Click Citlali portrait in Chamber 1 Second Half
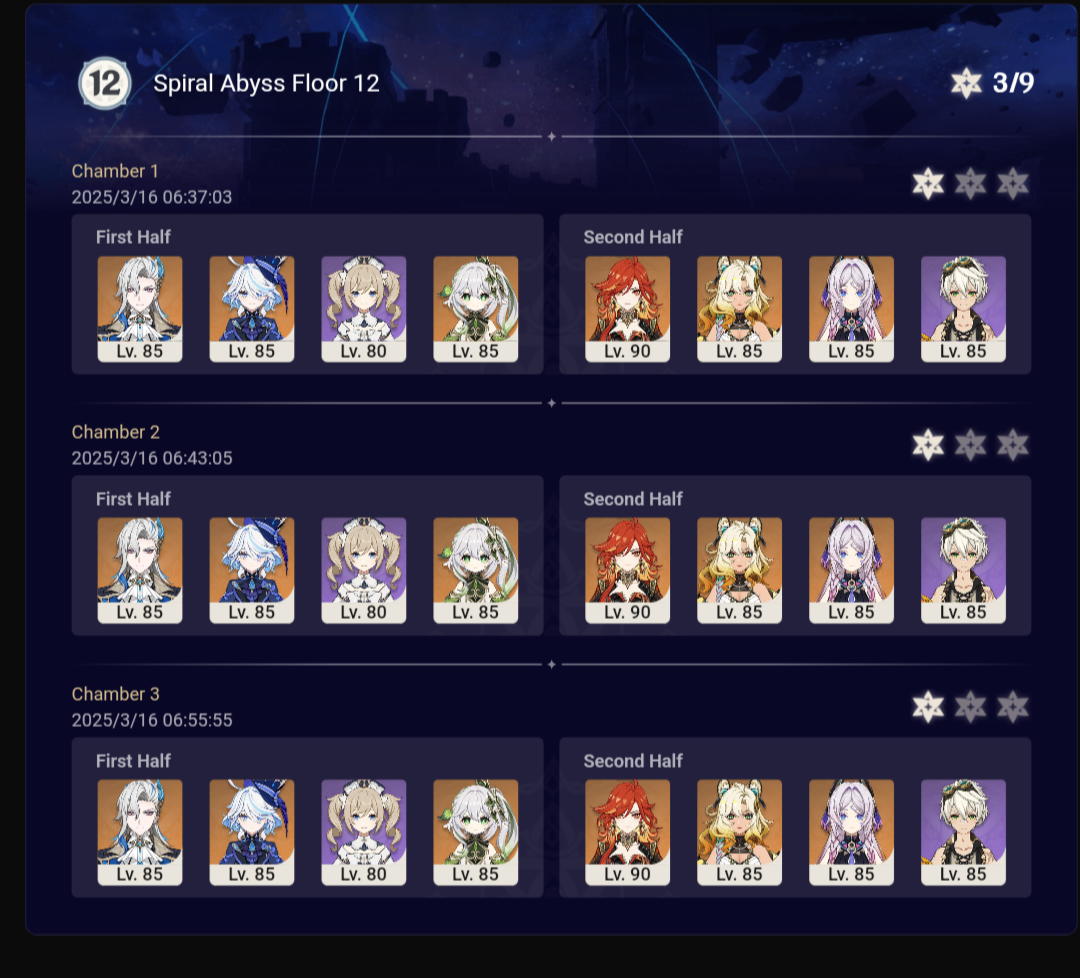This screenshot has width=1080, height=978. point(851,309)
